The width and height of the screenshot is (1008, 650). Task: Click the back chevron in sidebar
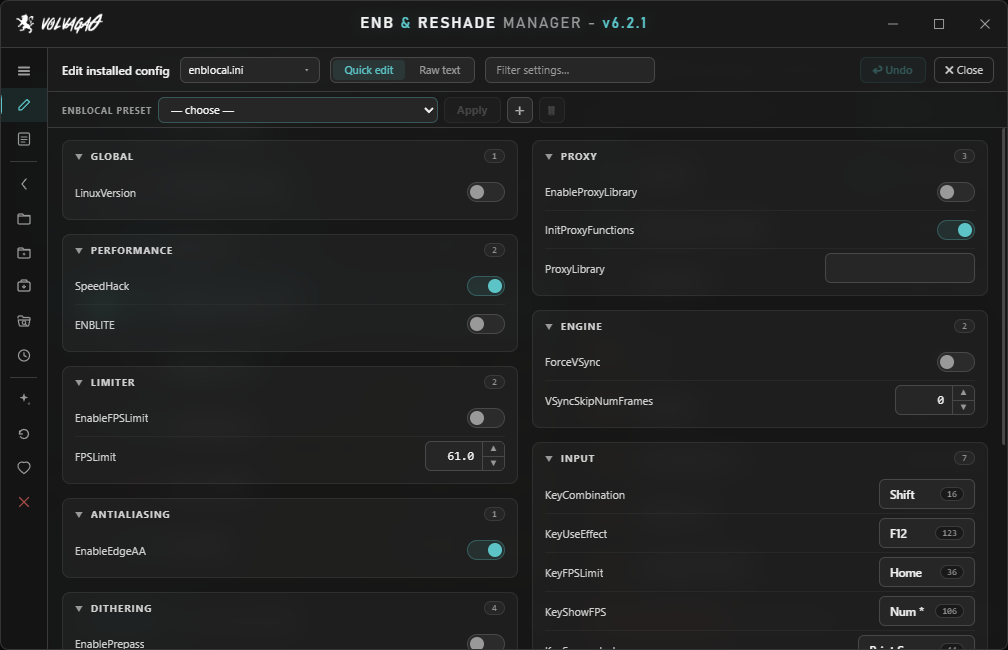(24, 184)
